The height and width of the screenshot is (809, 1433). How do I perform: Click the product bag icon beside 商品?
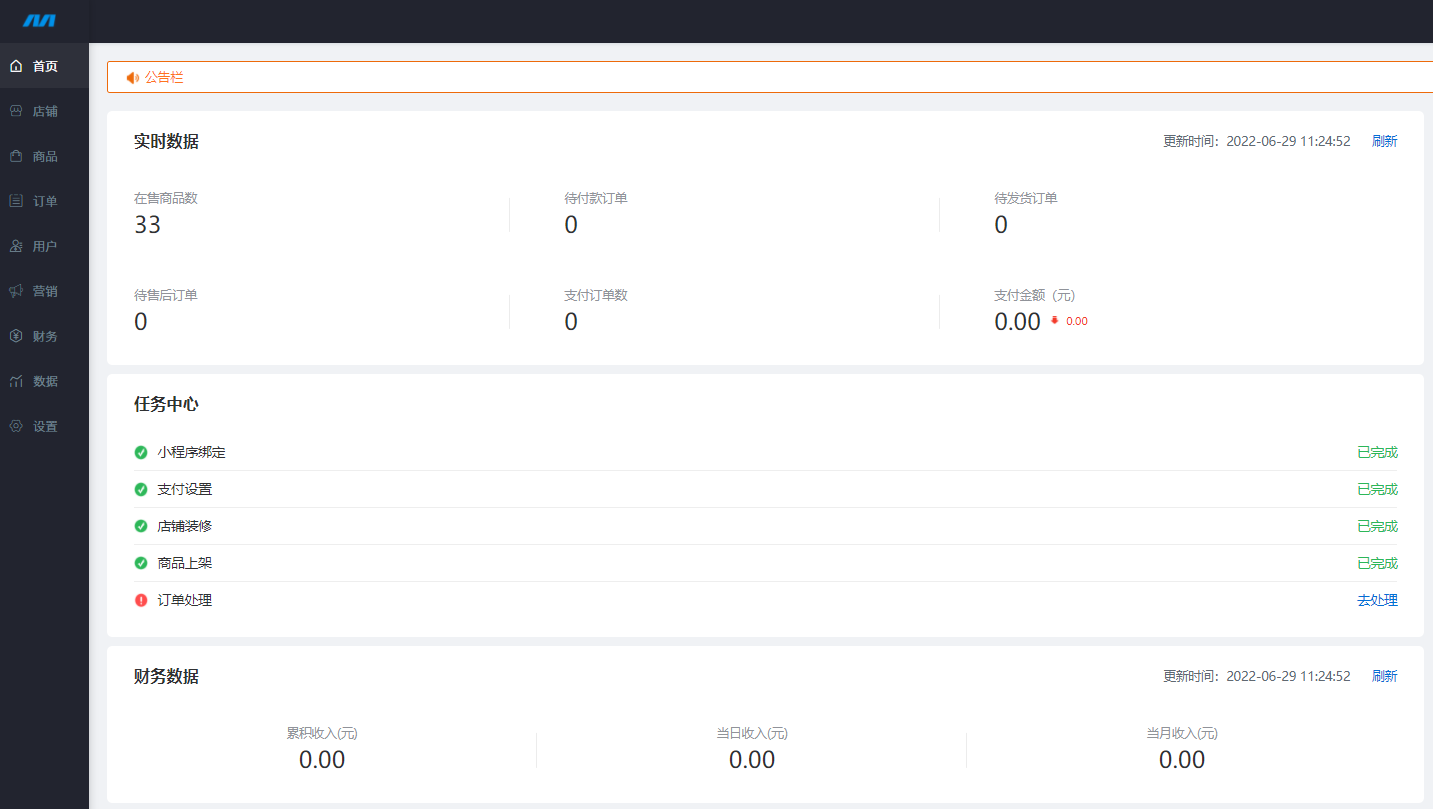point(16,156)
